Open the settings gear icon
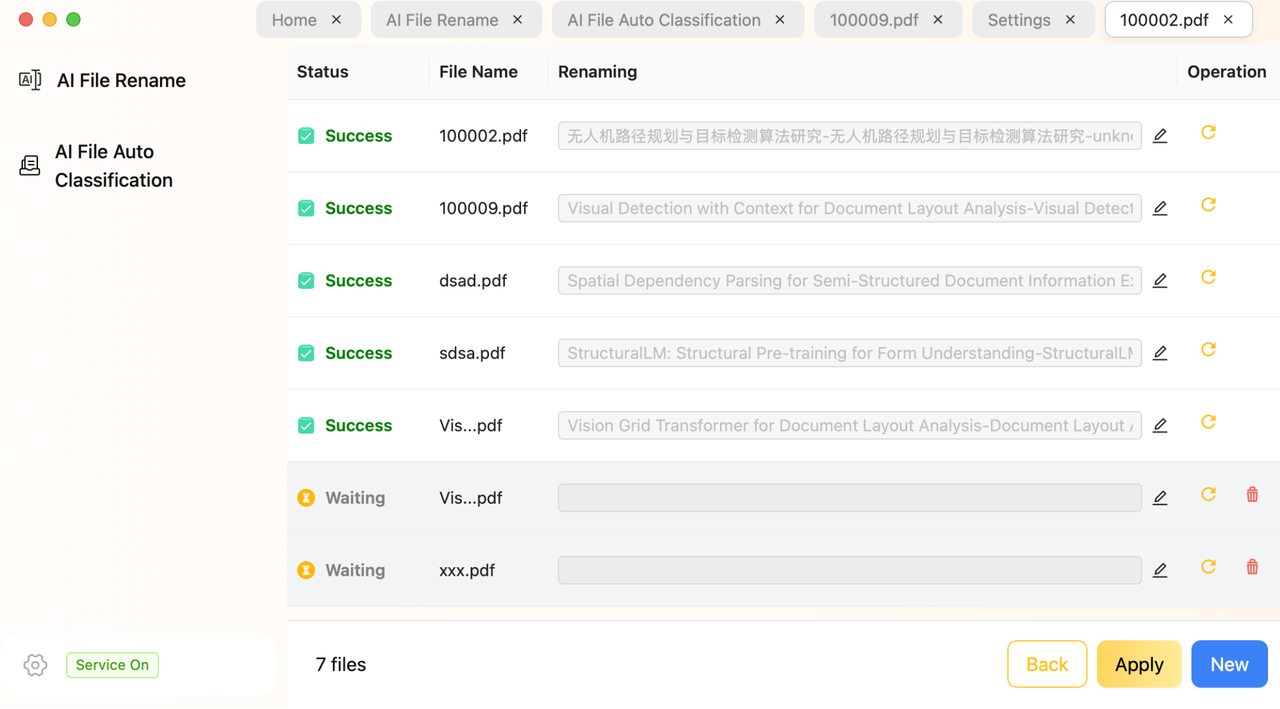The height and width of the screenshot is (709, 1280). click(x=35, y=665)
